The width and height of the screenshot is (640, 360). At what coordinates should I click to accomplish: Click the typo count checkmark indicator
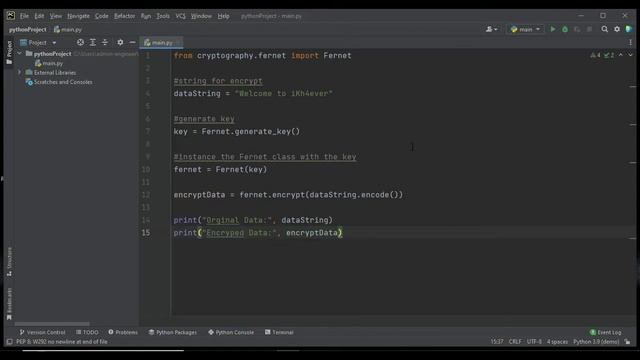(x=609, y=55)
